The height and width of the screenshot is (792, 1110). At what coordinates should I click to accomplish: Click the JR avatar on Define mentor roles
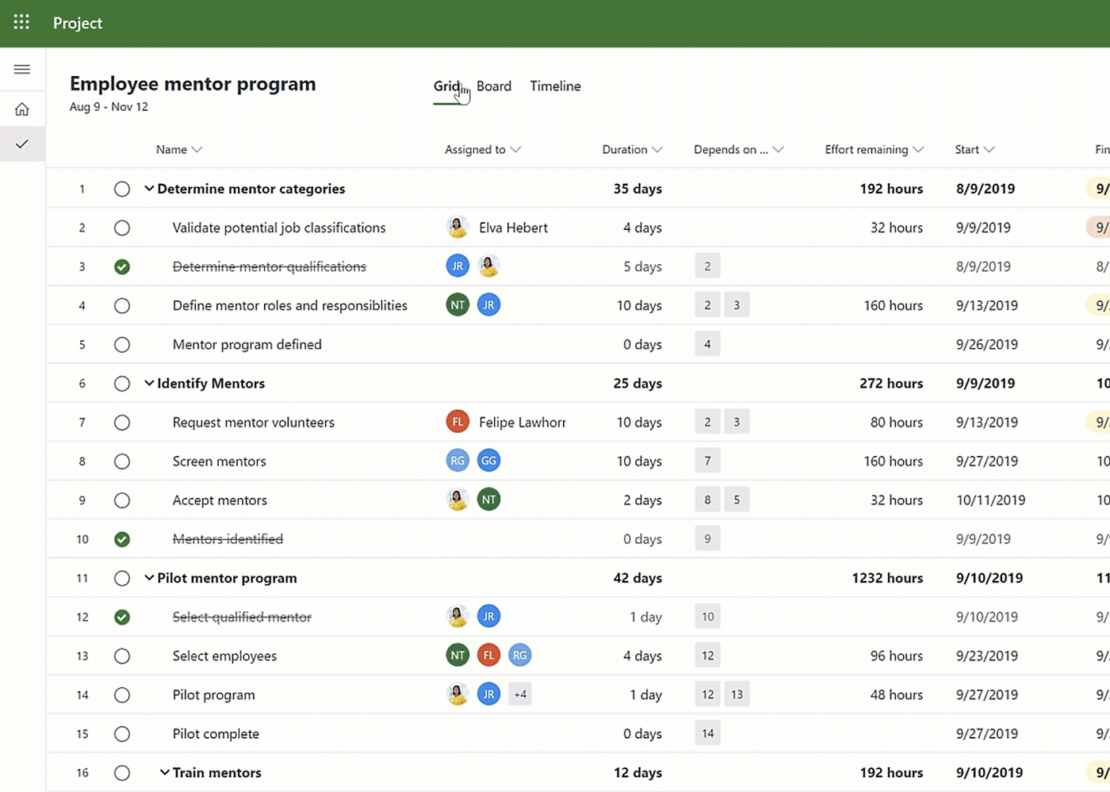coord(489,305)
